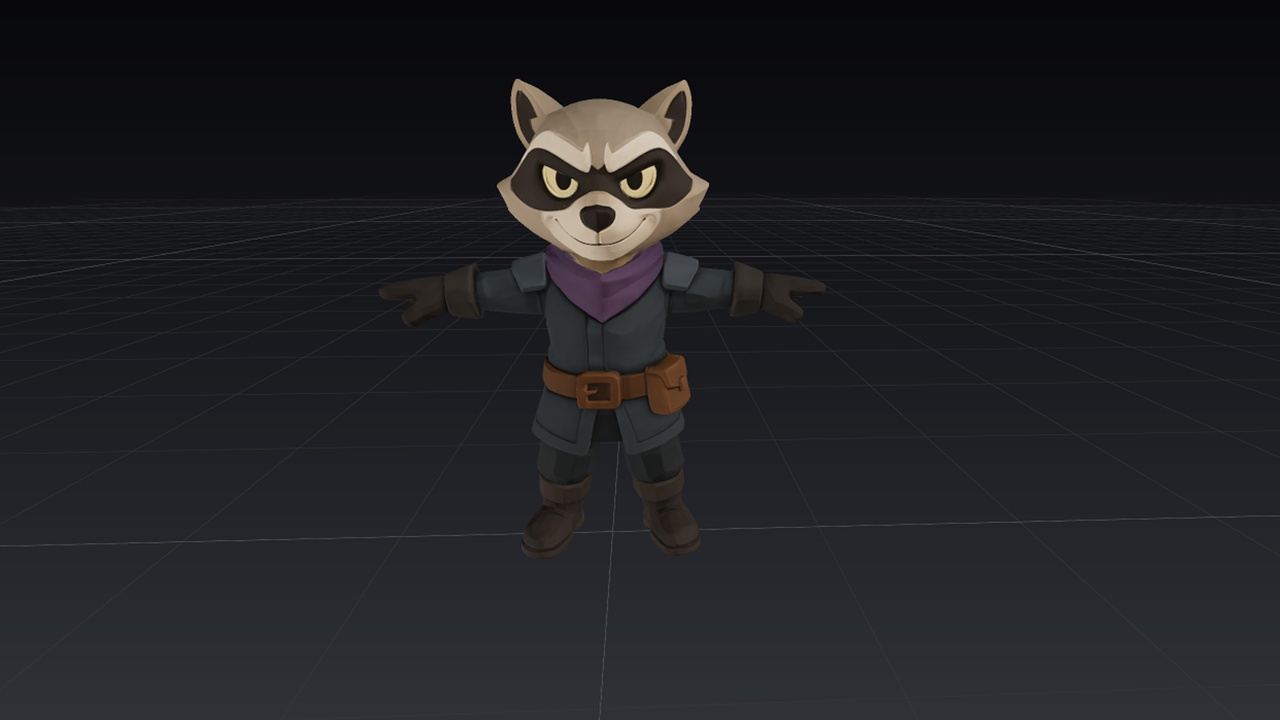This screenshot has width=1280, height=720.
Task: Select the leather pouch on the belt
Action: 668,384
